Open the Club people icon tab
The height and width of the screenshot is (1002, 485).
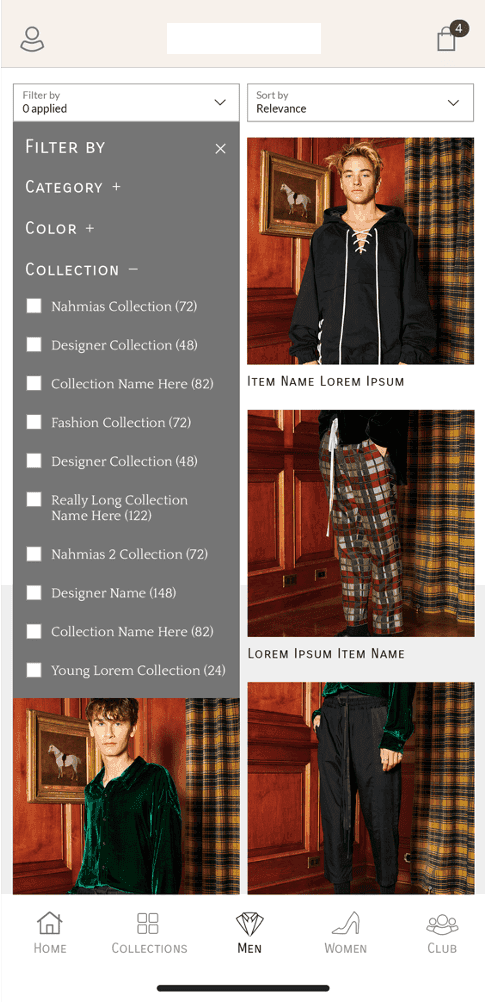pos(442,933)
